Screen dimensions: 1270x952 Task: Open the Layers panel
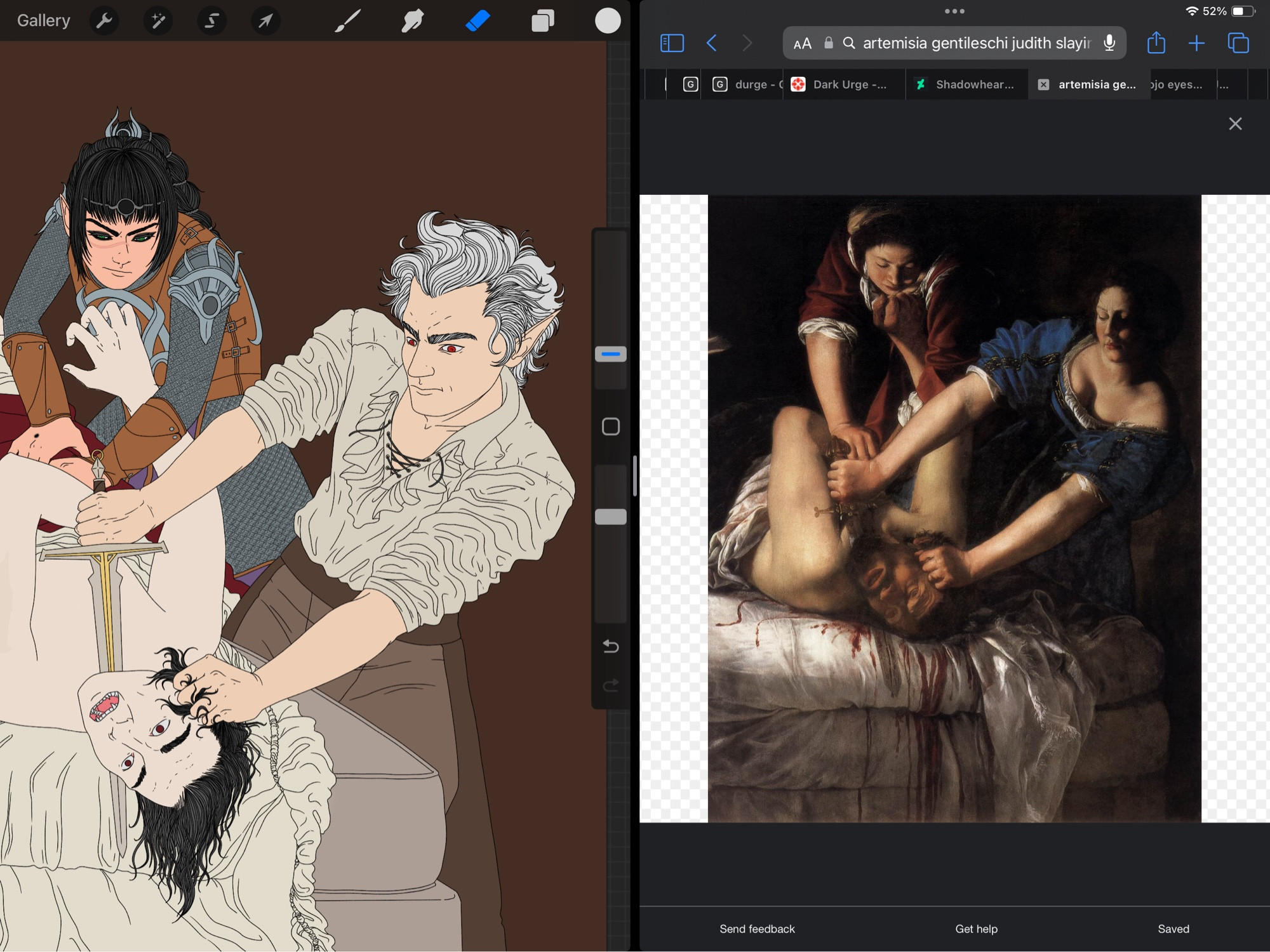(543, 21)
